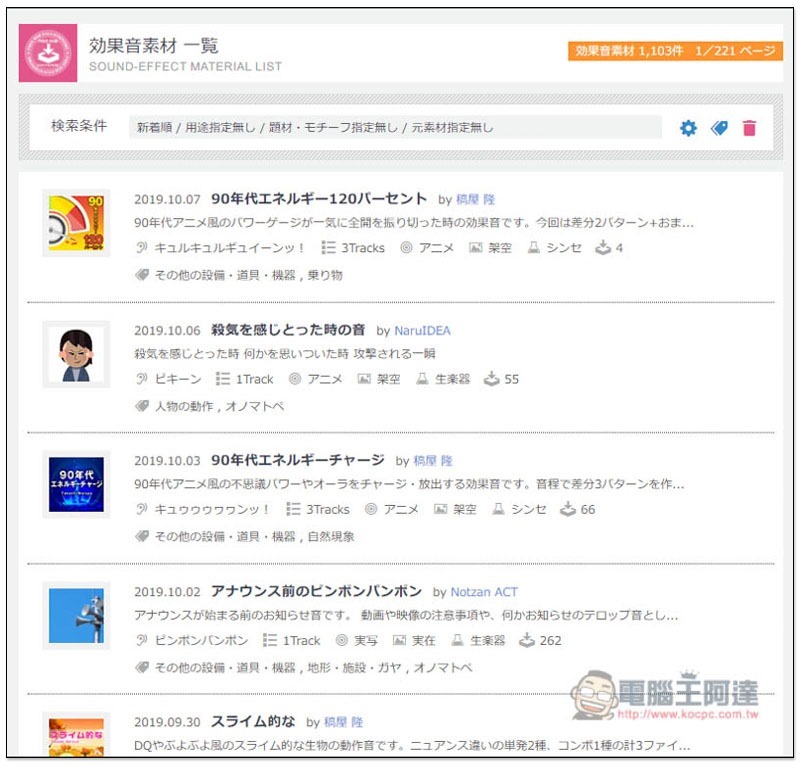800x766 pixels.
Task: Click ear icon beside キュルキュルギュイーンッ！
Action: pyautogui.click(x=141, y=248)
